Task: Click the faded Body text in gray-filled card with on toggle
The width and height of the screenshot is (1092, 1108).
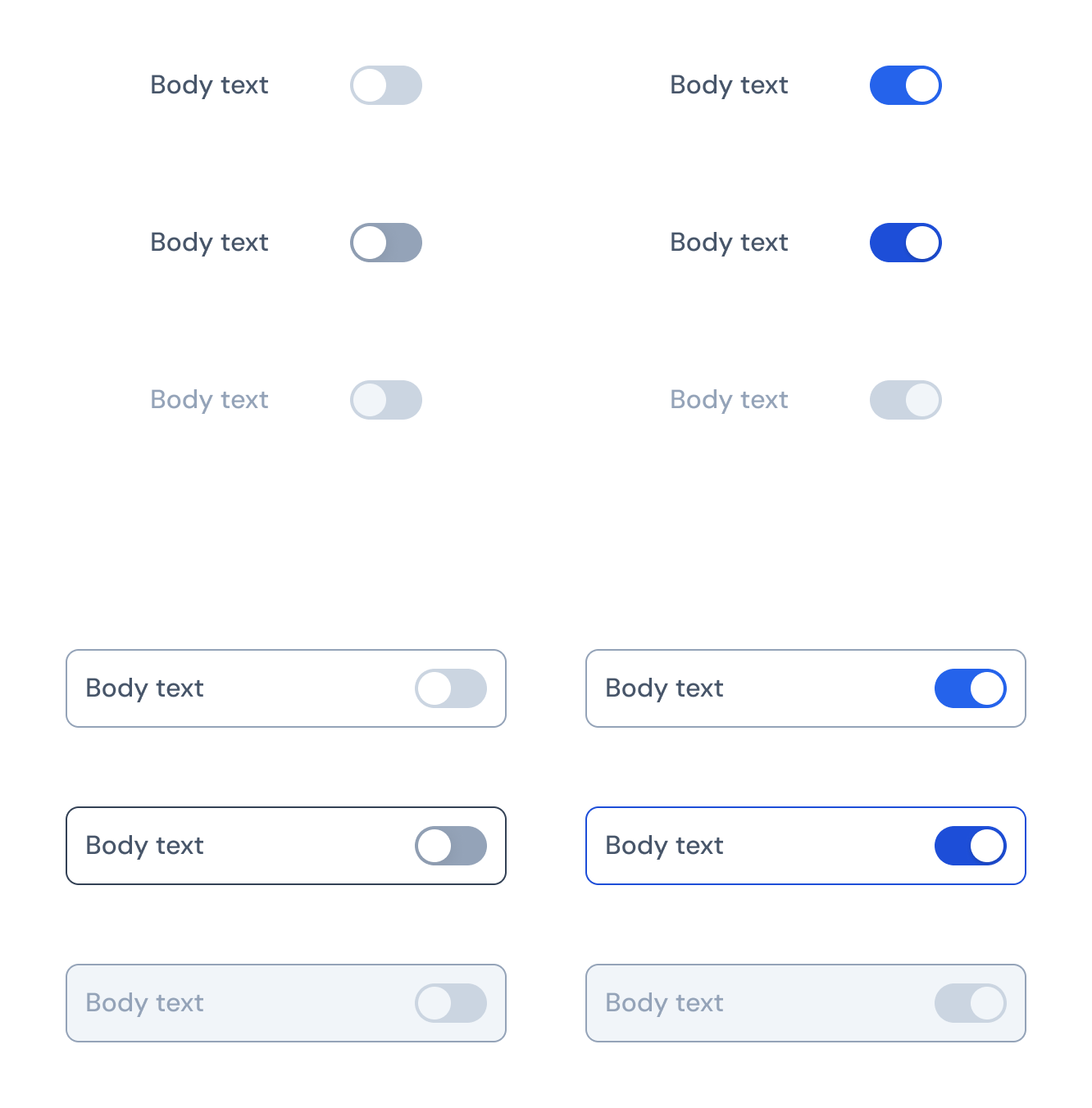Action: [x=664, y=1003]
